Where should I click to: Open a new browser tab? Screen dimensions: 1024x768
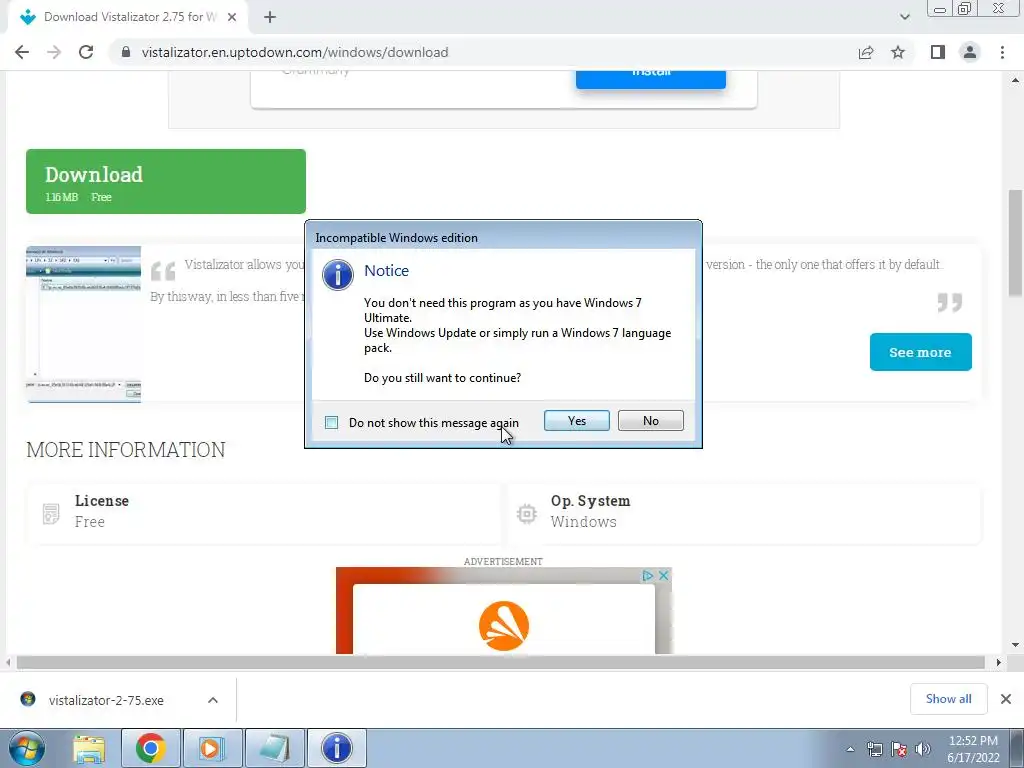coord(270,17)
